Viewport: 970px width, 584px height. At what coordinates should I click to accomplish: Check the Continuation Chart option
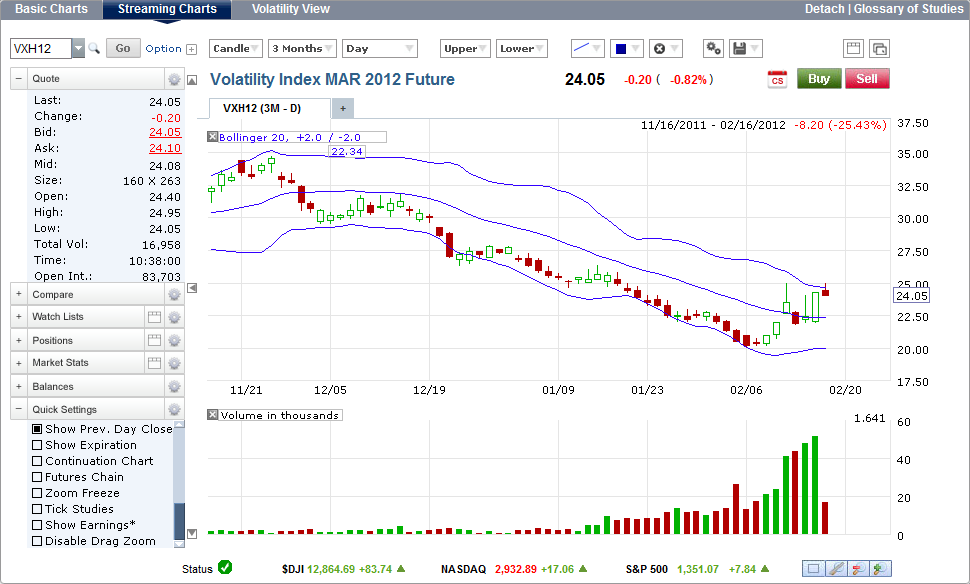pyautogui.click(x=38, y=461)
